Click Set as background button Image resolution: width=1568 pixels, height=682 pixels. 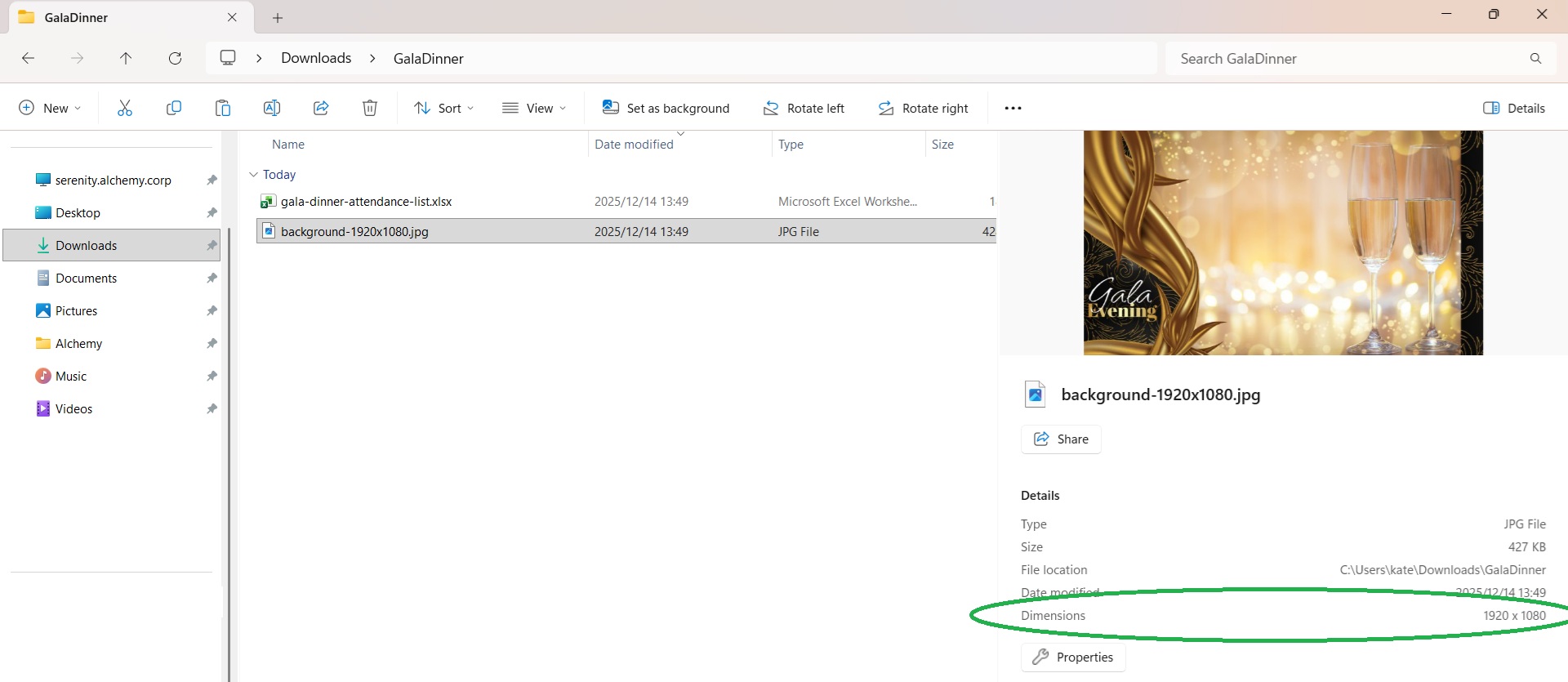666,108
